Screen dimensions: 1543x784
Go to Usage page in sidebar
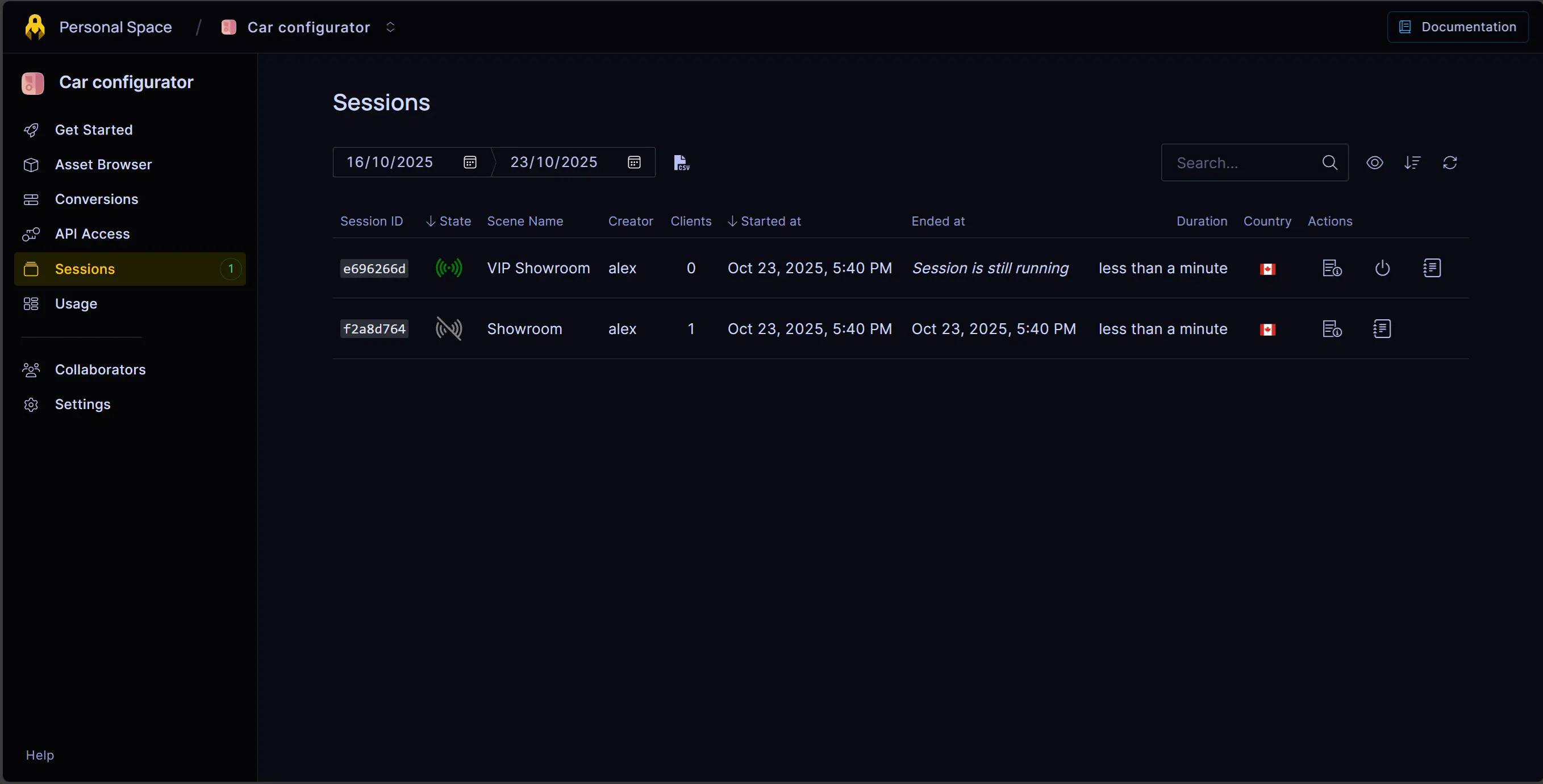76,303
